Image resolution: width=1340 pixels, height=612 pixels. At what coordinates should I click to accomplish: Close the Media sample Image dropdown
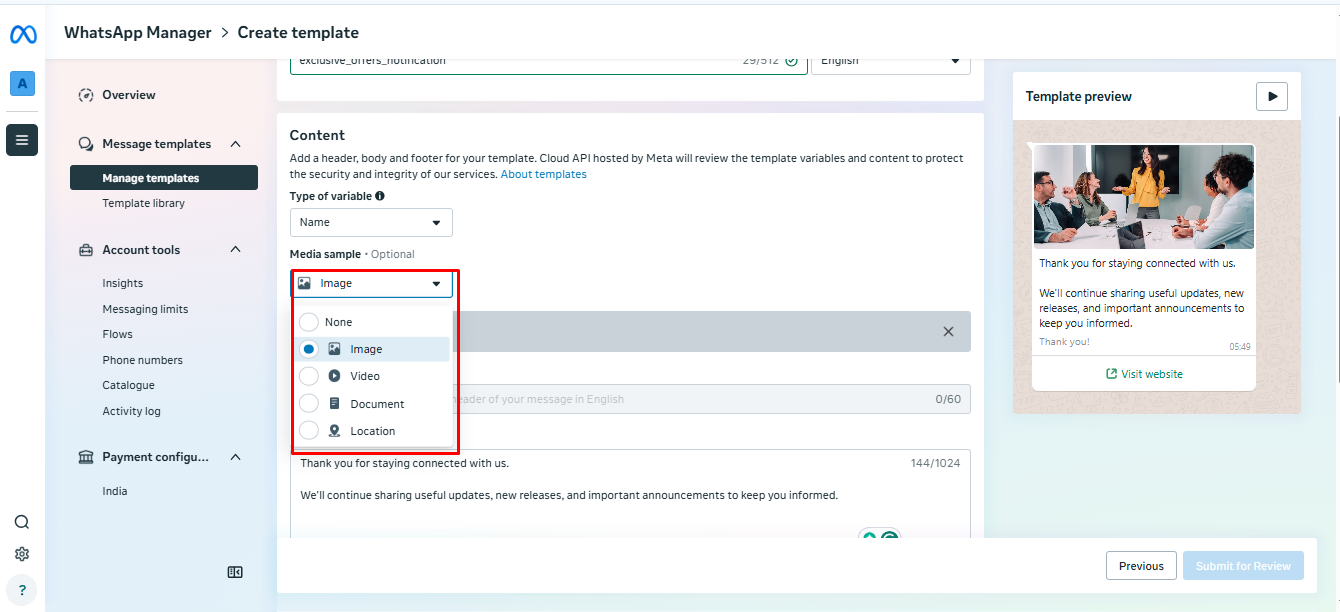coord(371,283)
